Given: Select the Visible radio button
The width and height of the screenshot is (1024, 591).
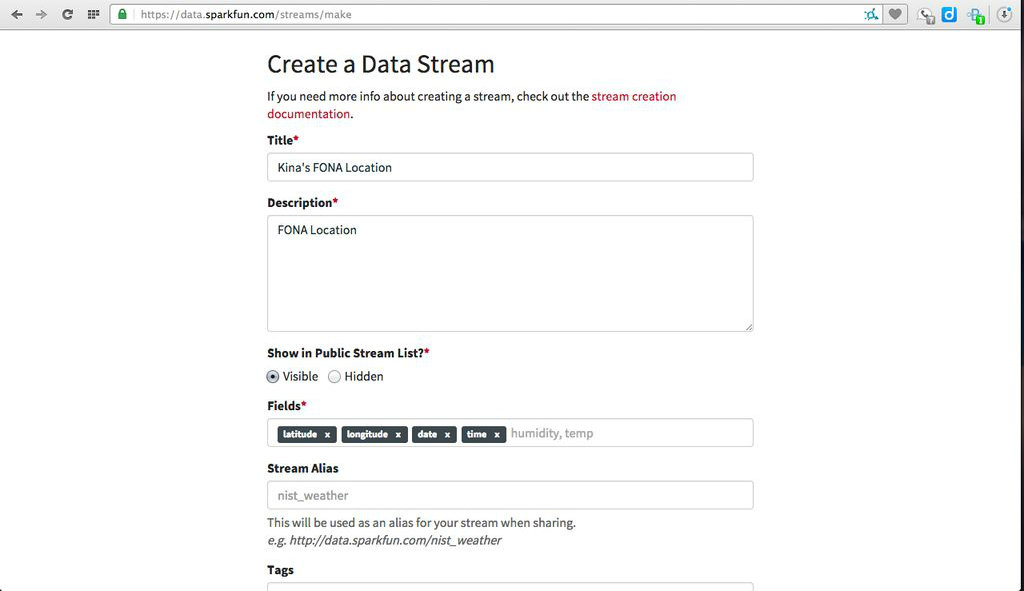Looking at the screenshot, I should (x=273, y=377).
